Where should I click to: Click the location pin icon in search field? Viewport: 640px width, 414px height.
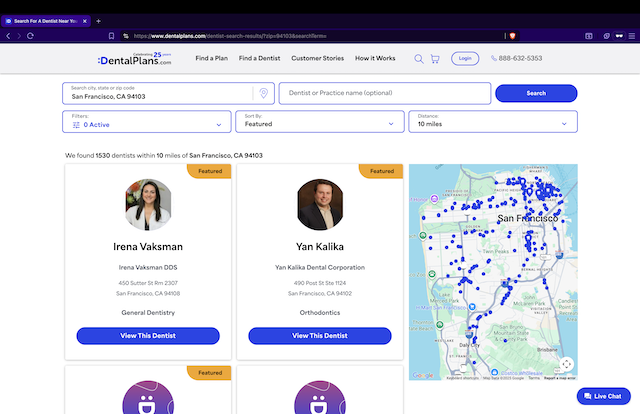tap(263, 93)
